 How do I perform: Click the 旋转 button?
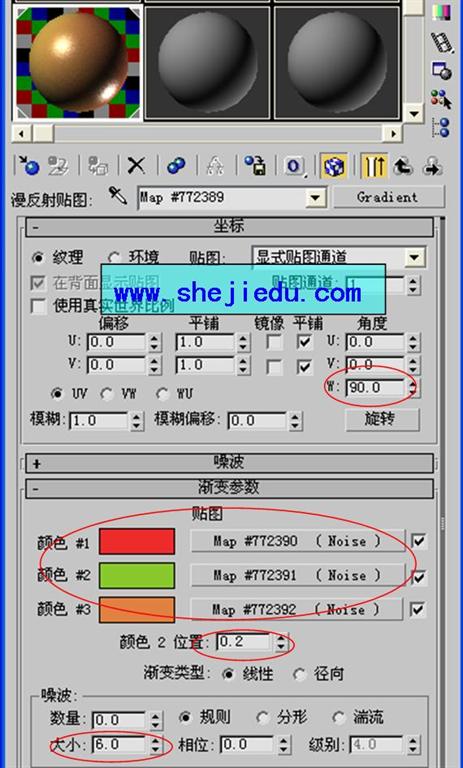click(x=382, y=419)
